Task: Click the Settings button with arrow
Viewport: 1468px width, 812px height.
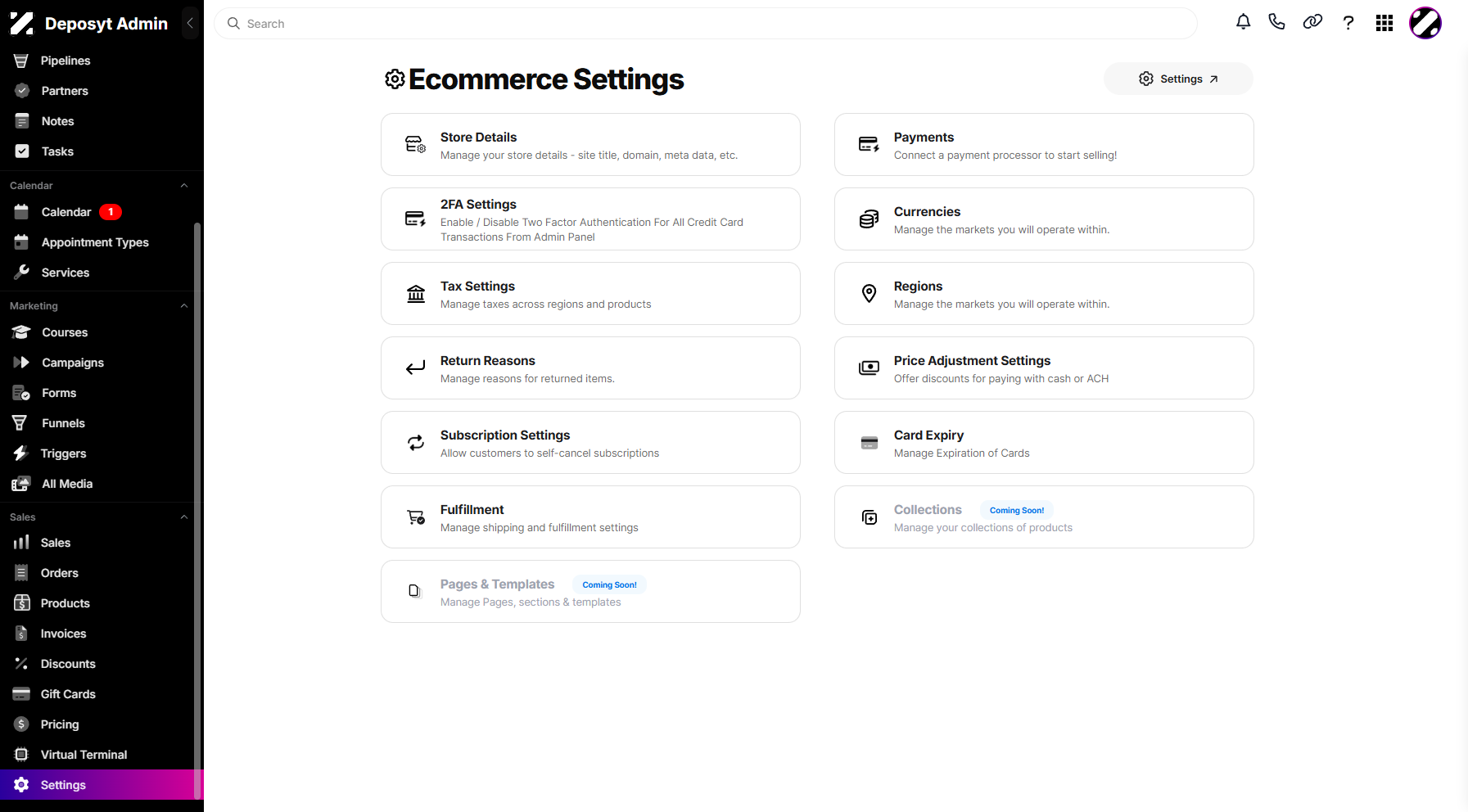Action: [x=1178, y=79]
